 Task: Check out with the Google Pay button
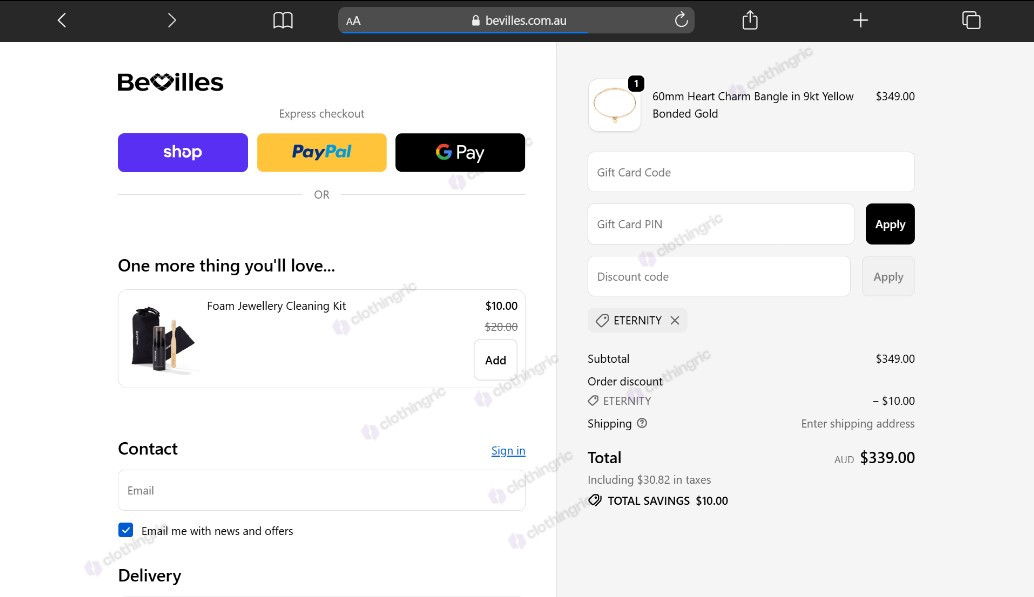pyautogui.click(x=460, y=152)
